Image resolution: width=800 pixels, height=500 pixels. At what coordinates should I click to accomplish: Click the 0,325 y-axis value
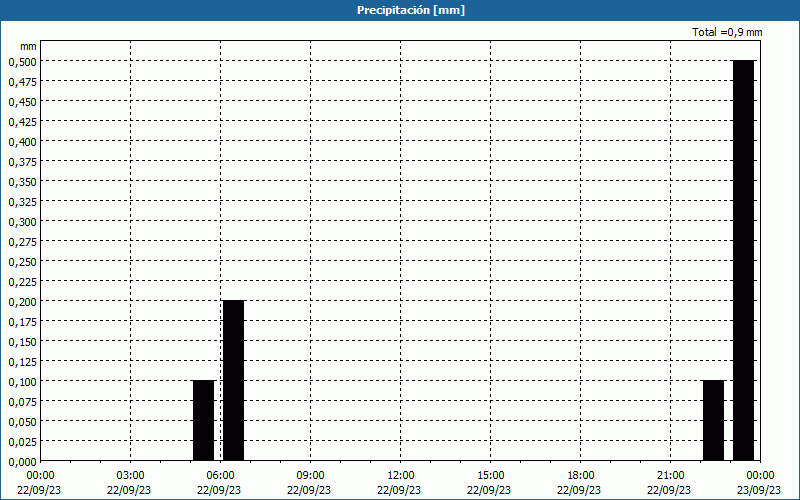click(x=22, y=202)
